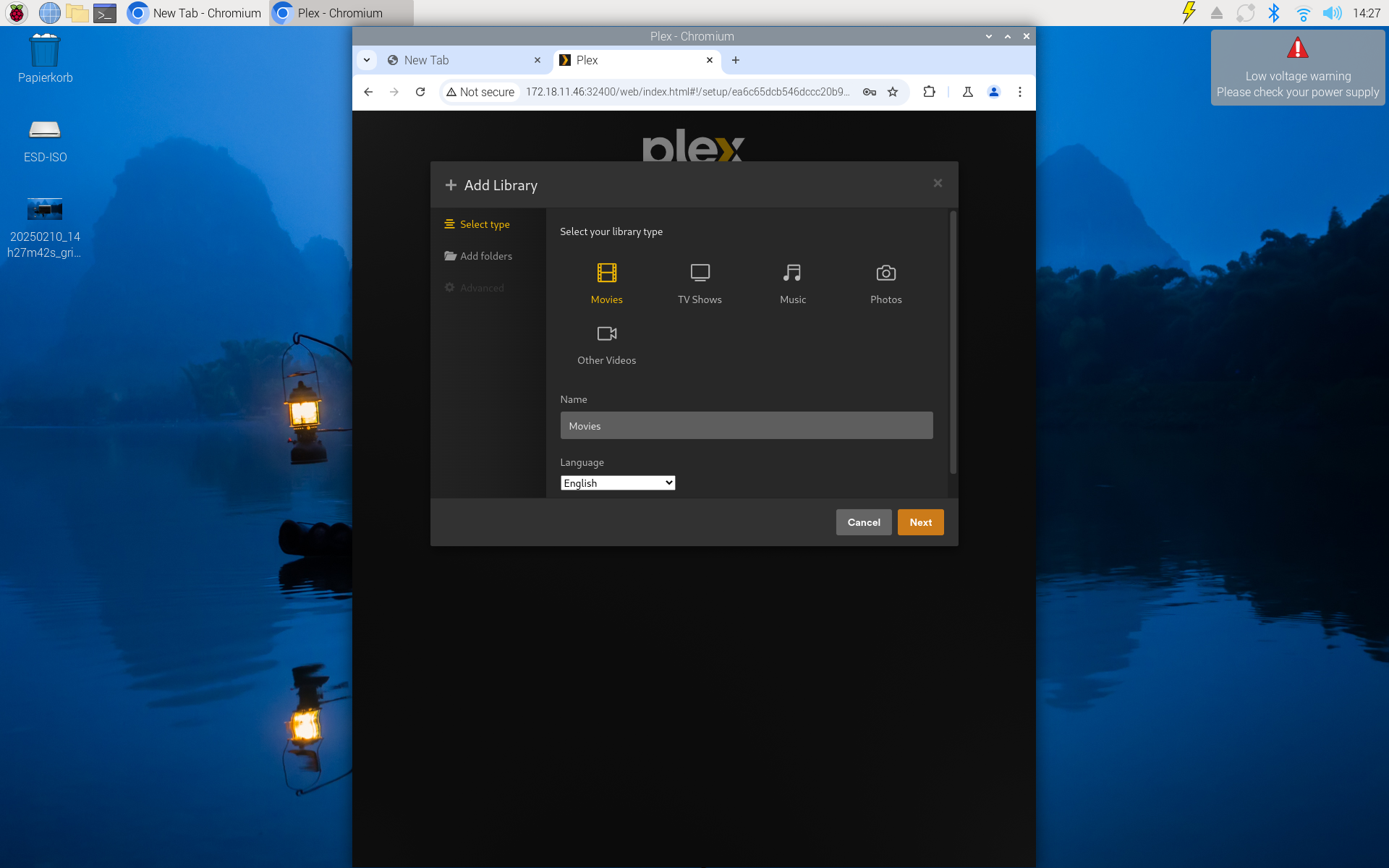The width and height of the screenshot is (1389, 868).
Task: Select the Papierkorb trash icon
Action: tap(45, 59)
